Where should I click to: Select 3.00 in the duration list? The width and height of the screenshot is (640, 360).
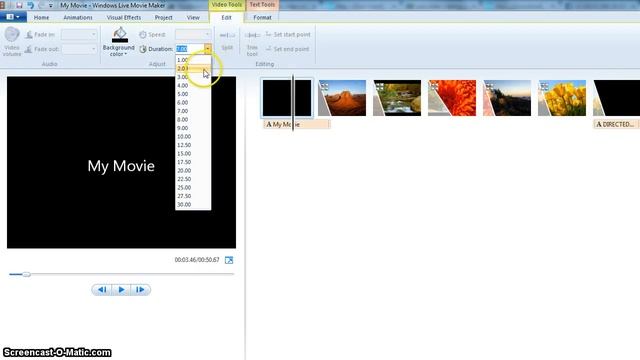(x=193, y=77)
